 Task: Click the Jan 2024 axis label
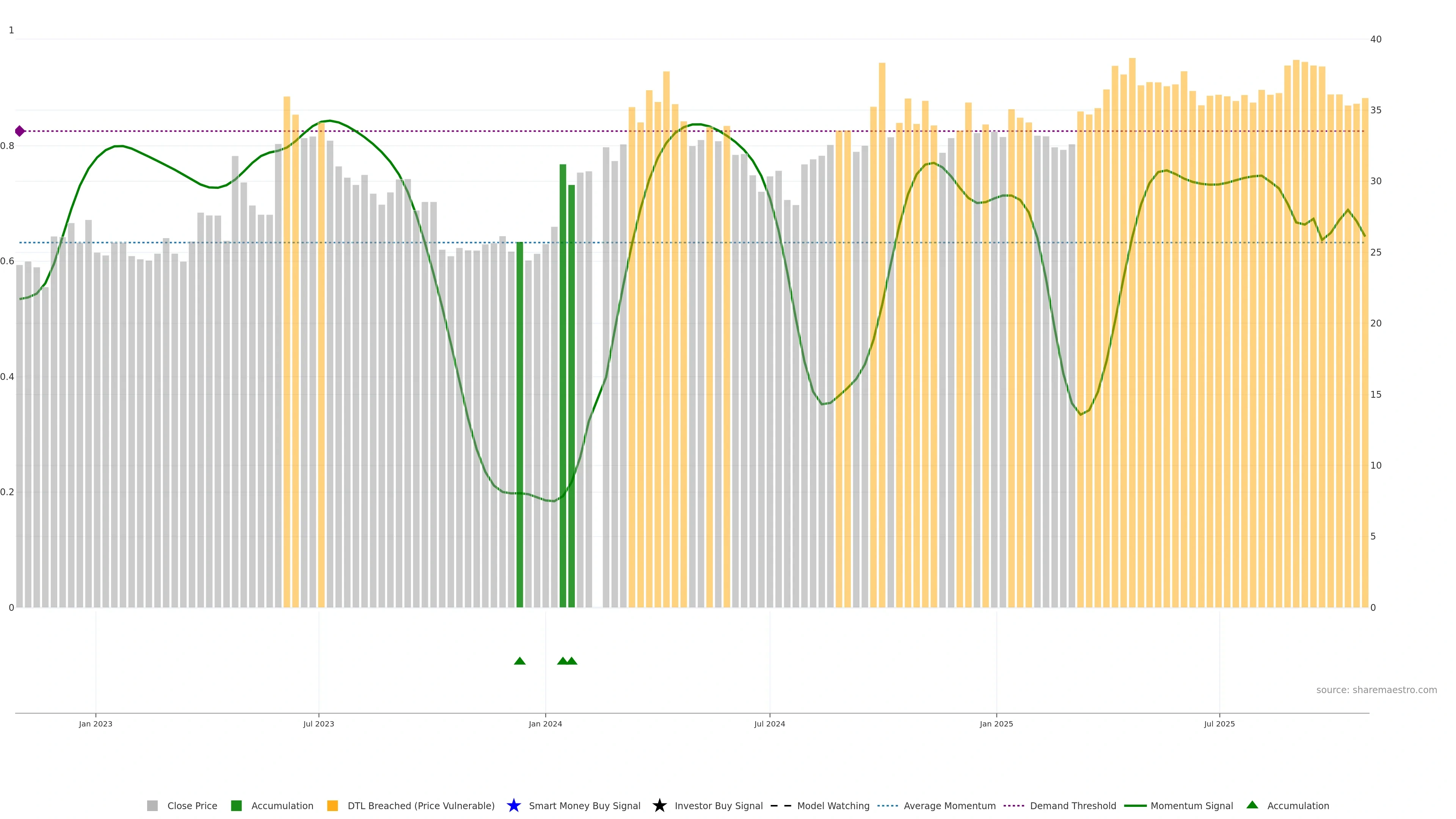pos(545,724)
